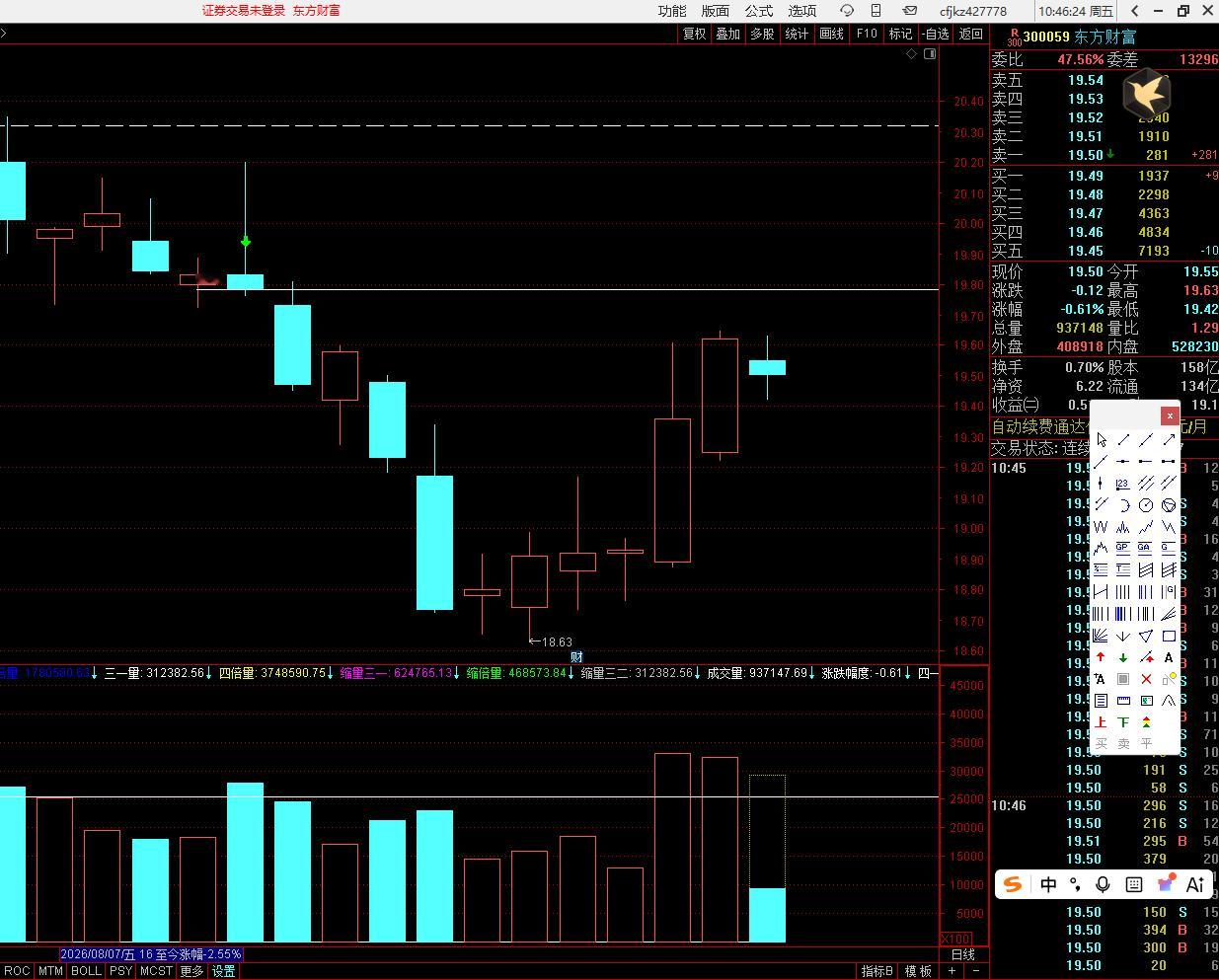Open the 日线 period selector

point(963,954)
